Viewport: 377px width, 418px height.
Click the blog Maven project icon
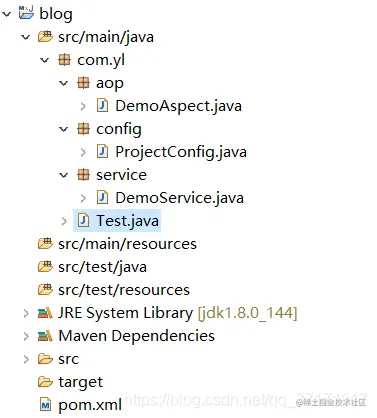pos(26,13)
